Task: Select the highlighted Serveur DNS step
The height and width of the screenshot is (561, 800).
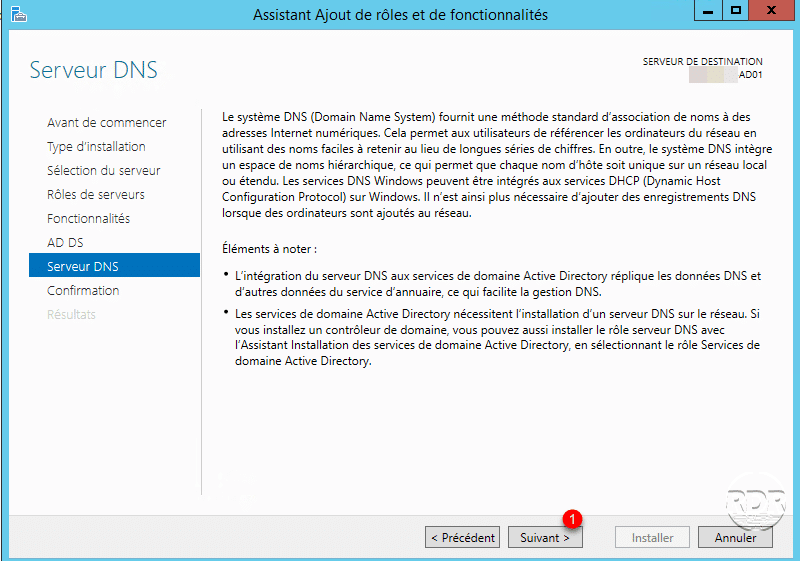Action: pyautogui.click(x=114, y=265)
